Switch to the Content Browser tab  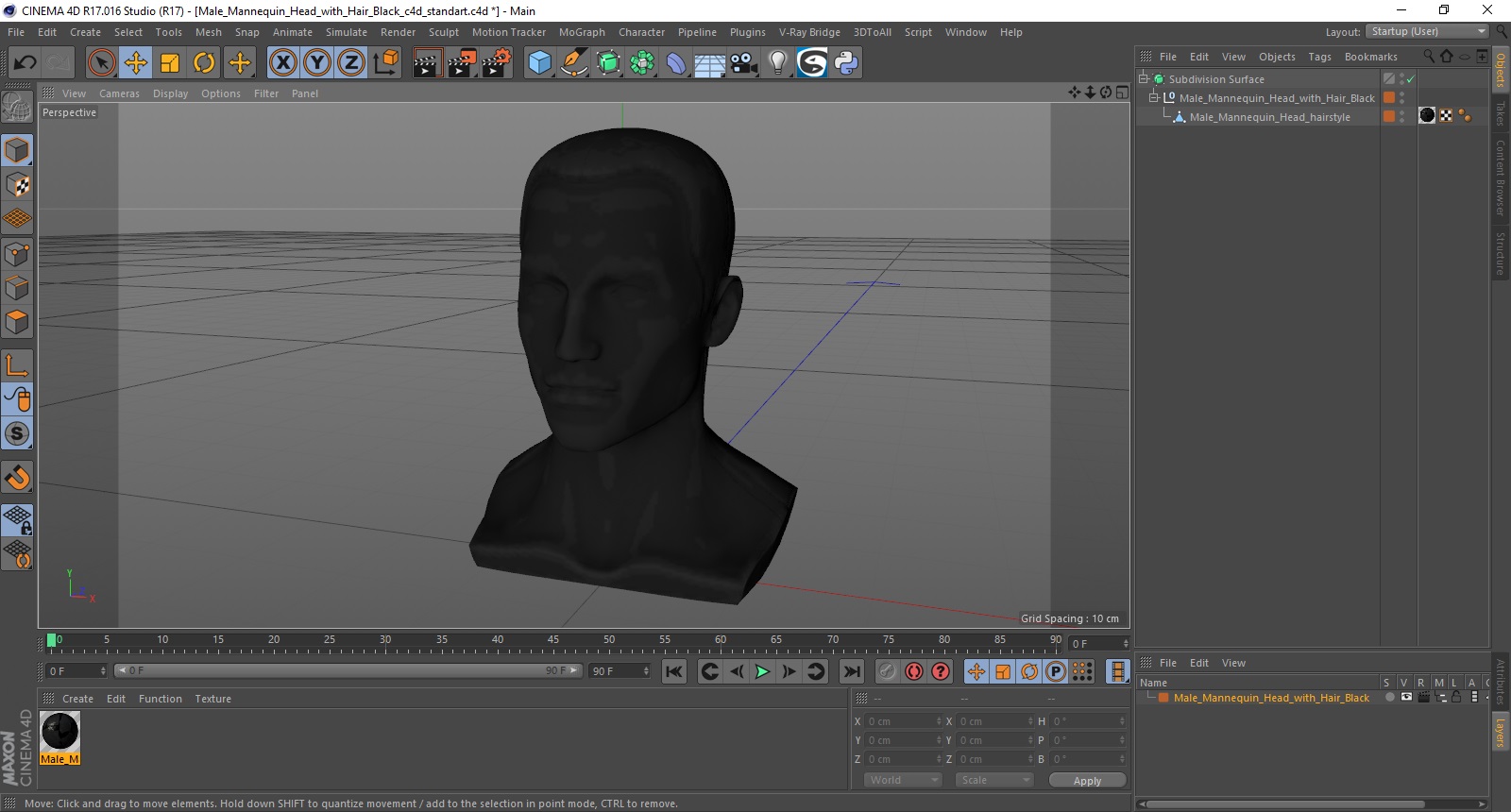tap(1500, 178)
